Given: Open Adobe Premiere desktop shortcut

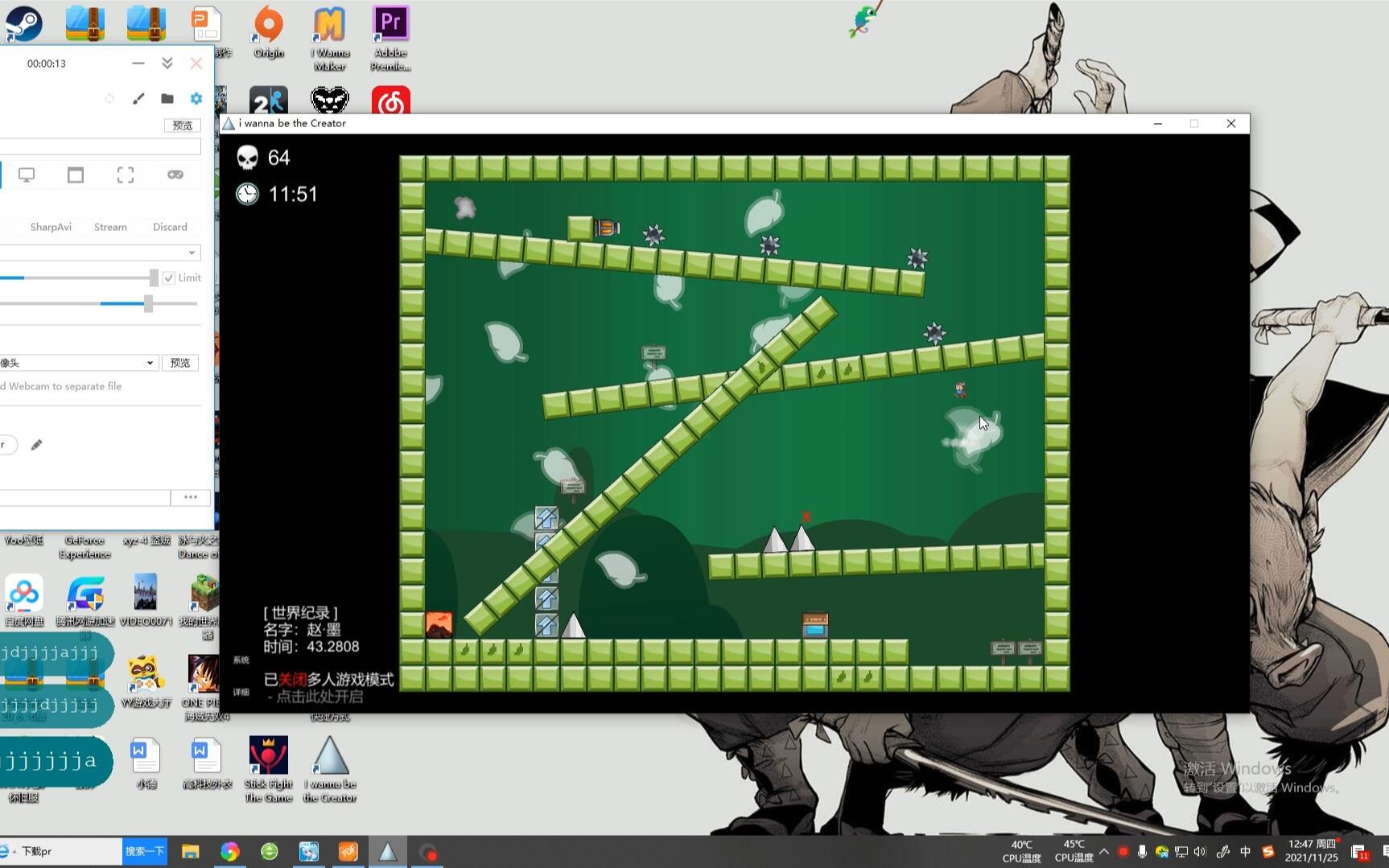Looking at the screenshot, I should tap(391, 38).
